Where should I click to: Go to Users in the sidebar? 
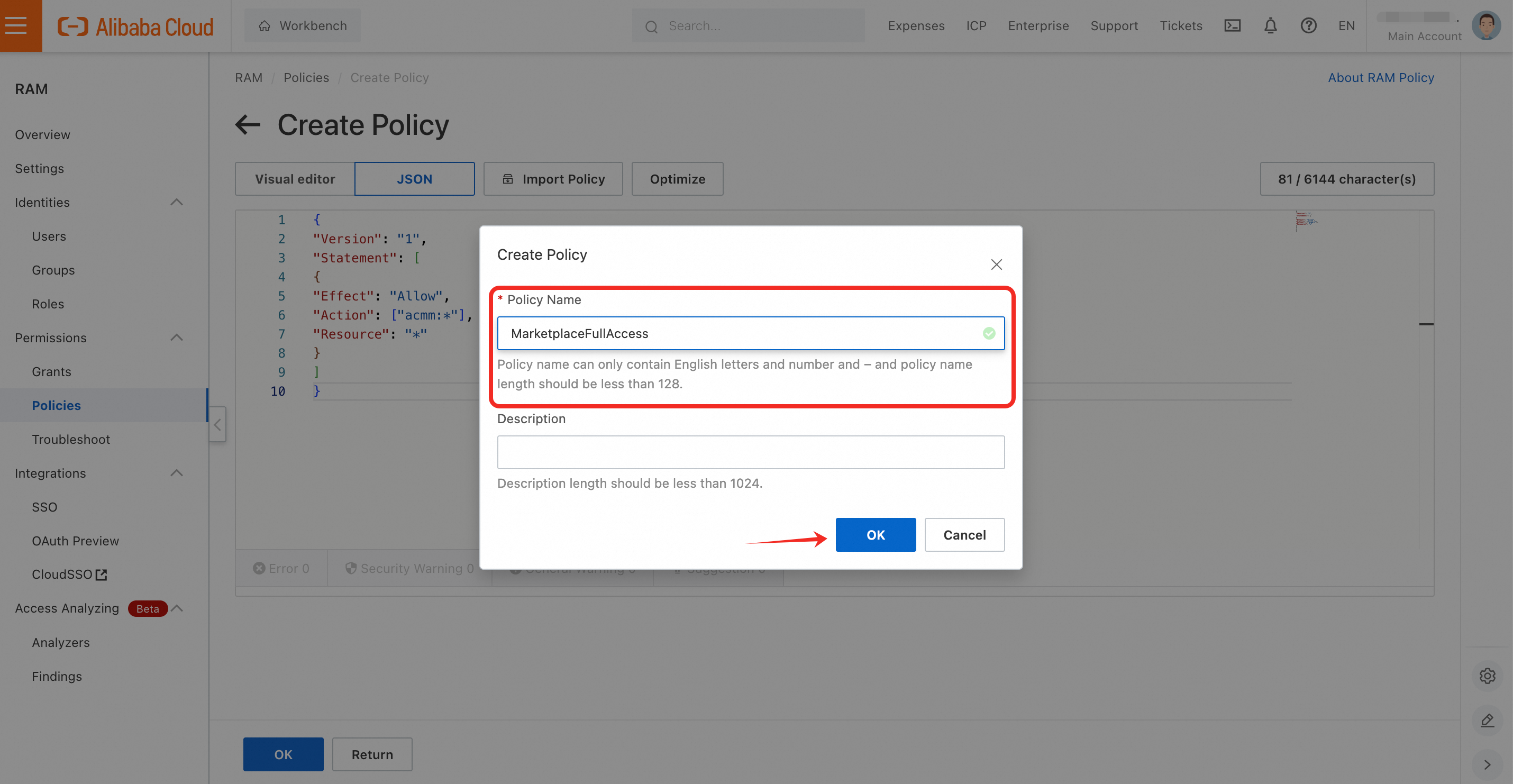49,236
